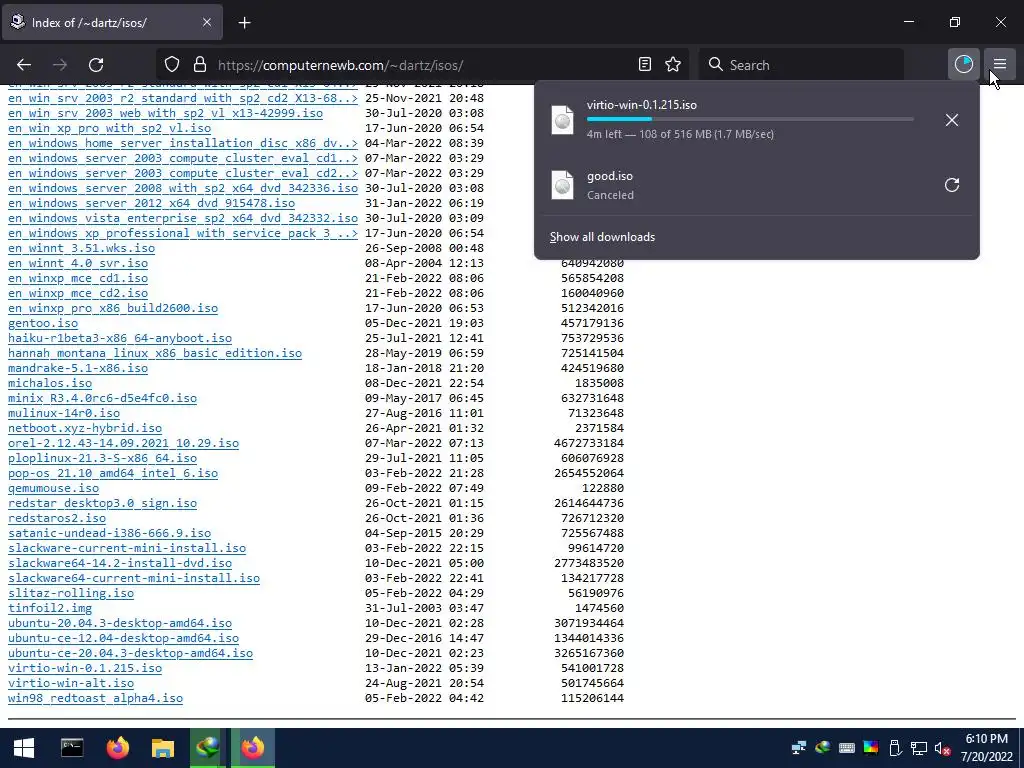Screen dimensions: 1024x768
Task: Download tinfoil2.img
Action: [x=50, y=609]
